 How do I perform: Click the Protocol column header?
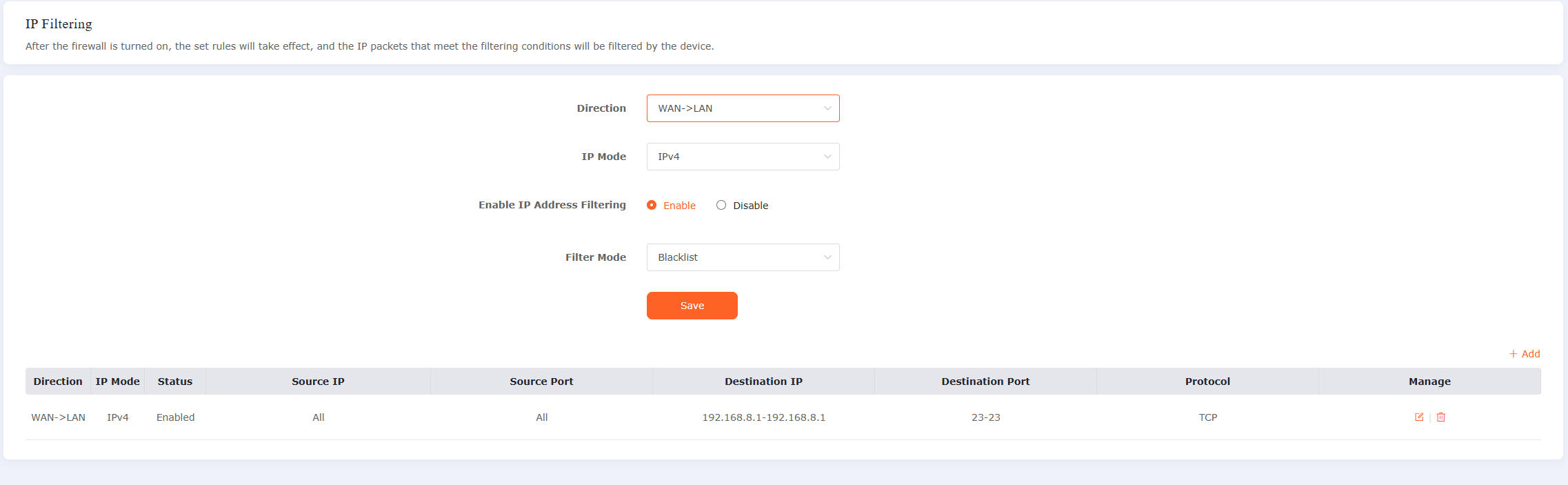1207,382
